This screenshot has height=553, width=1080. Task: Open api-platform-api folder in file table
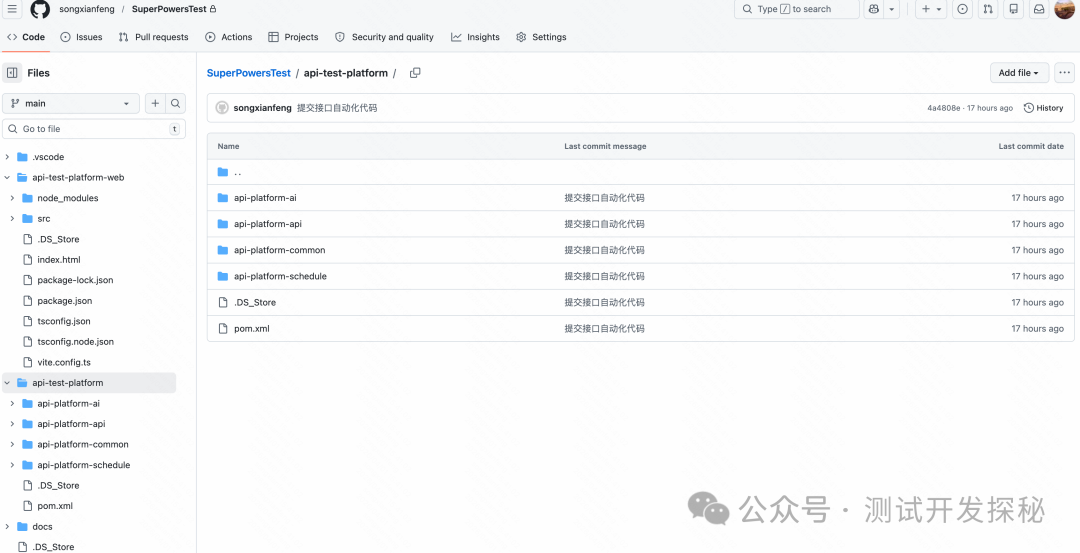coord(268,225)
